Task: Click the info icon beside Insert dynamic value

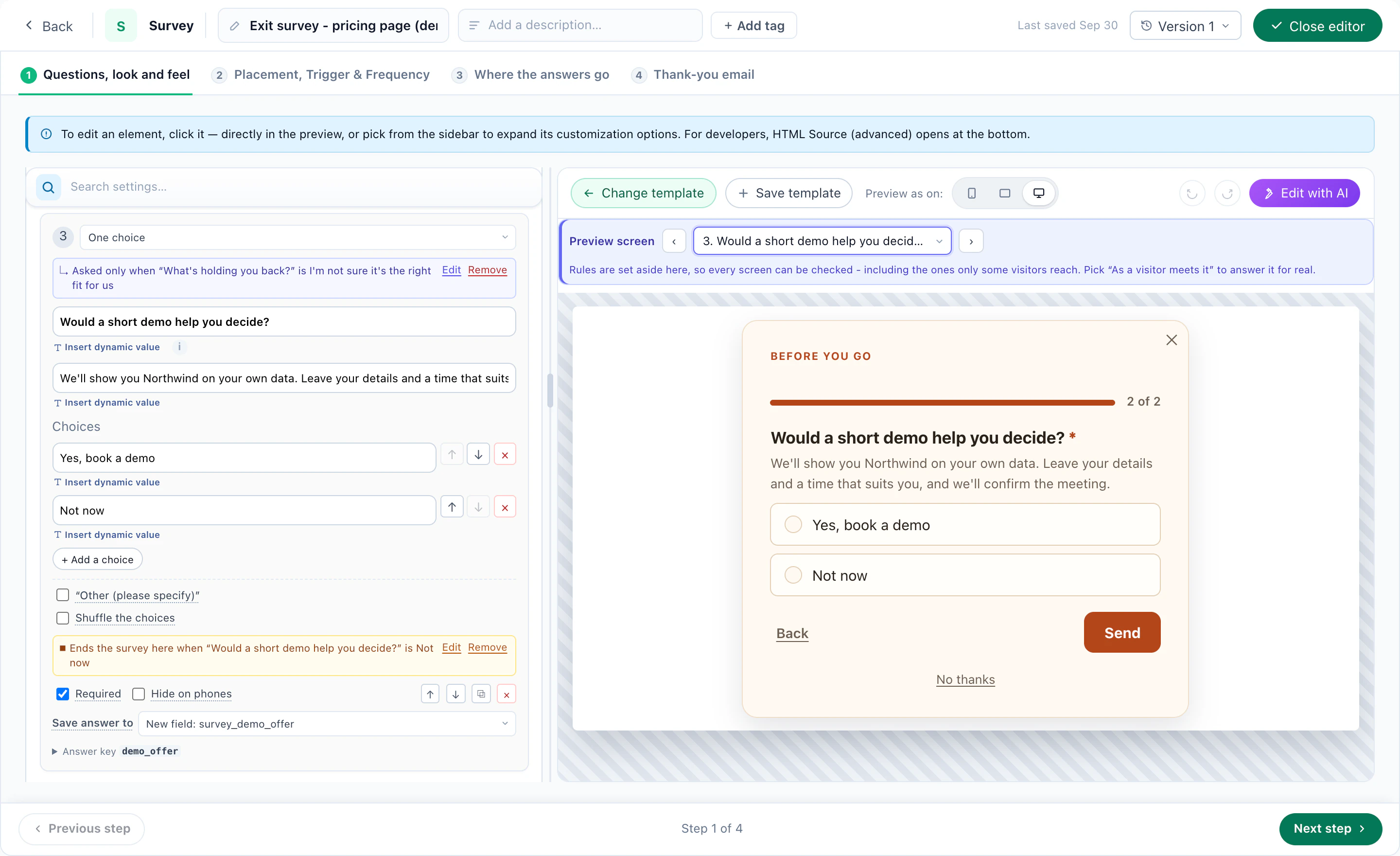Action: pyautogui.click(x=179, y=347)
